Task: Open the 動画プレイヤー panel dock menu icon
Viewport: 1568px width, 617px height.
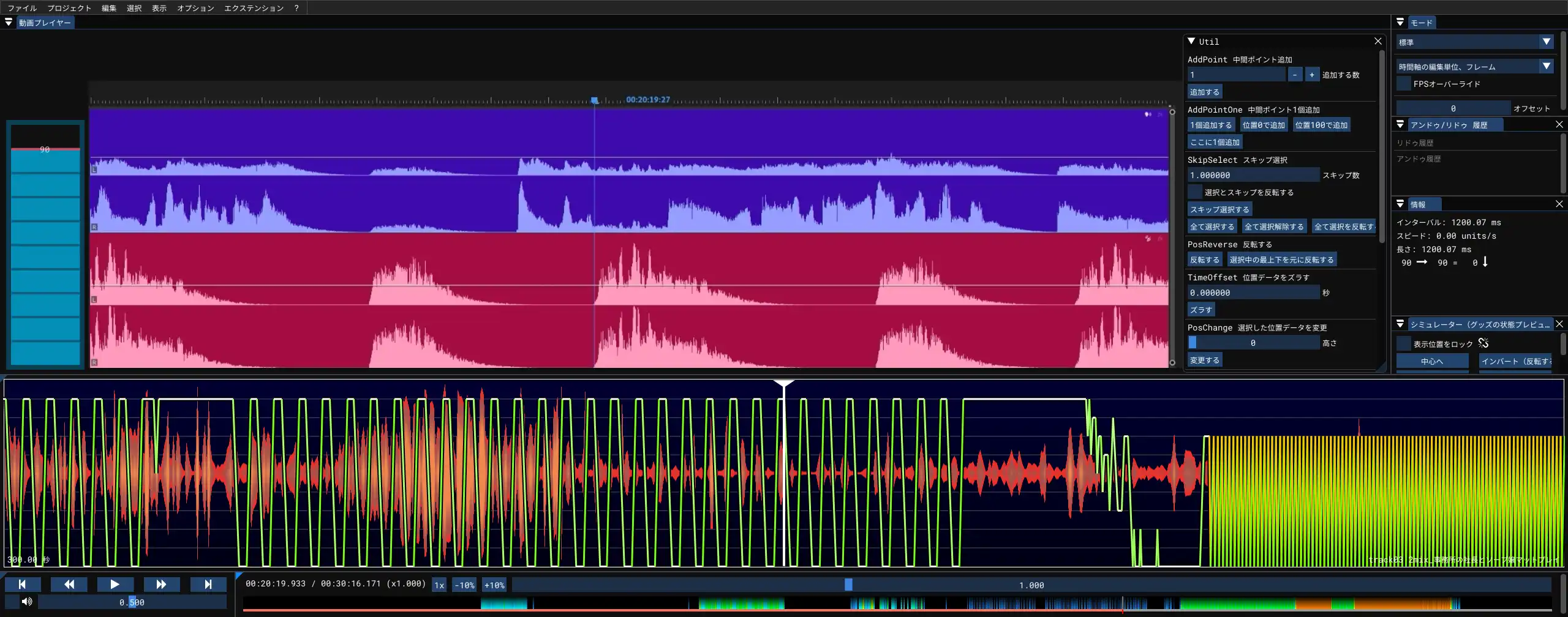Action: (x=9, y=22)
